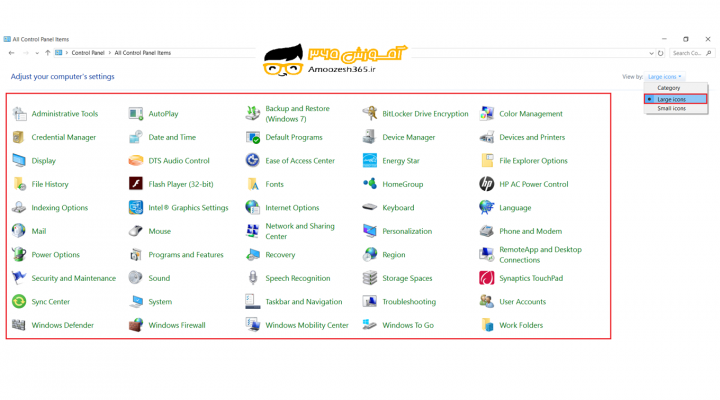Open the Work Folders link
The height and width of the screenshot is (400, 720).
click(521, 325)
